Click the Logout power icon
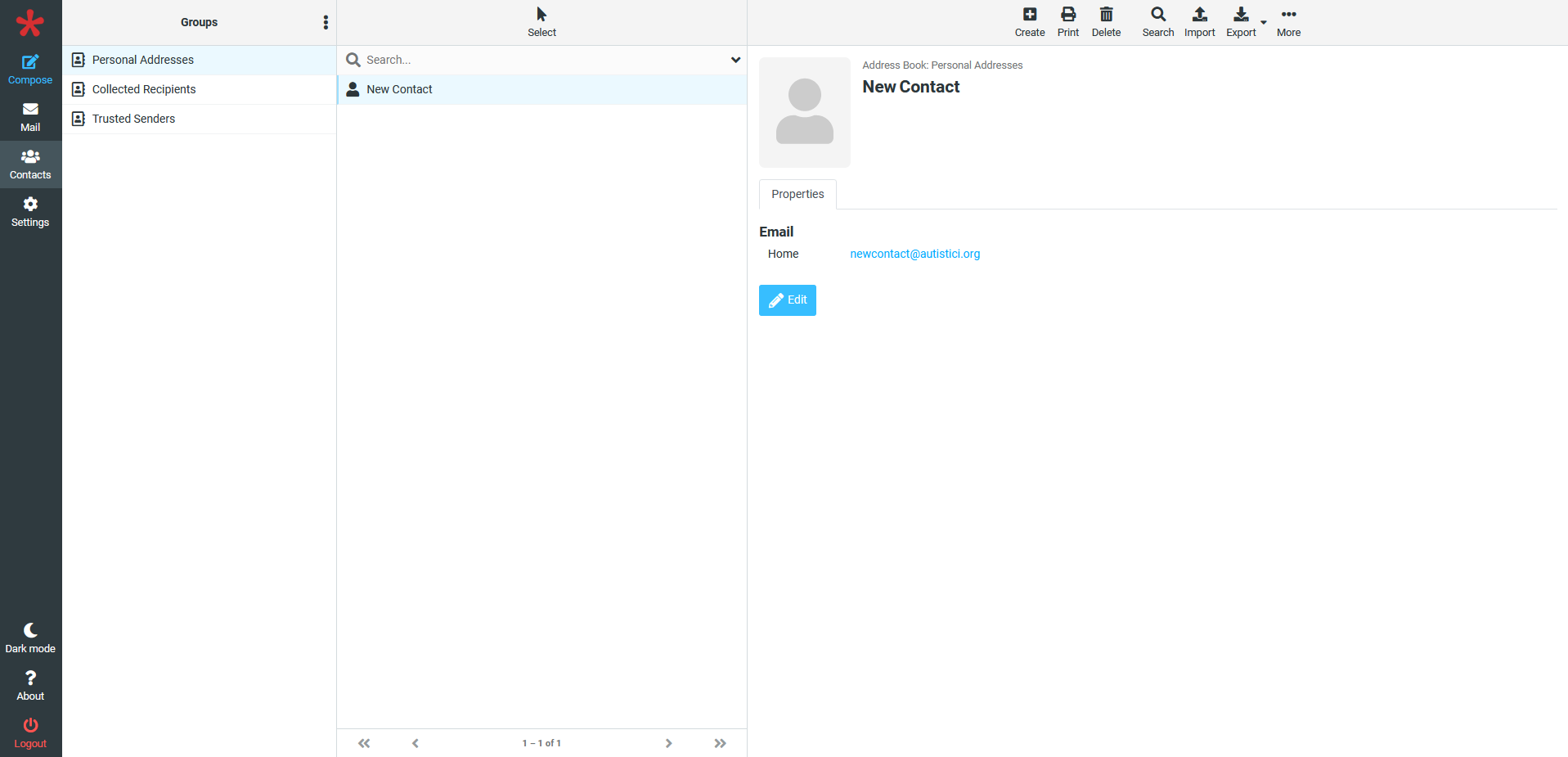 point(30,726)
